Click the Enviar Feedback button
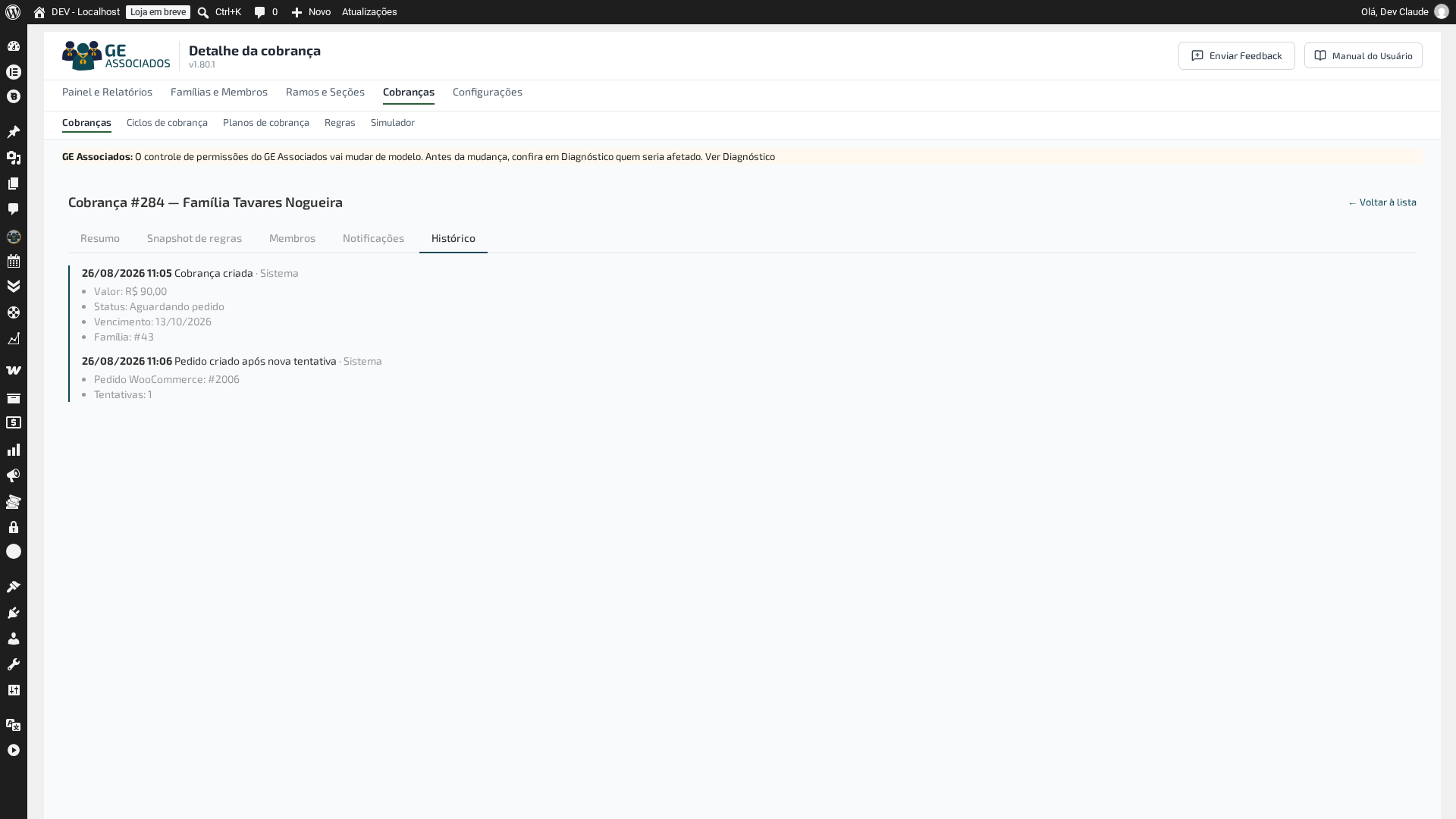1456x819 pixels. coord(1237,55)
